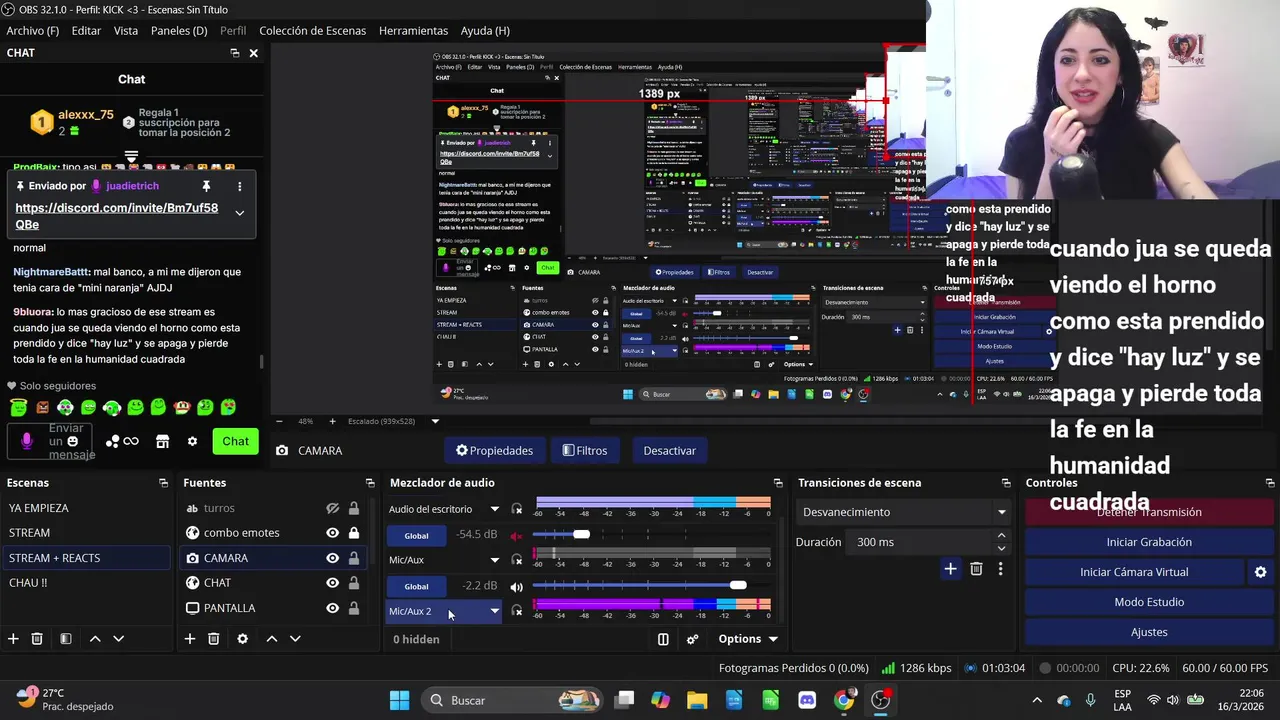Viewport: 1280px width, 720px height.
Task: Open scene filters icon in Escenas panel
Action: coord(65,639)
